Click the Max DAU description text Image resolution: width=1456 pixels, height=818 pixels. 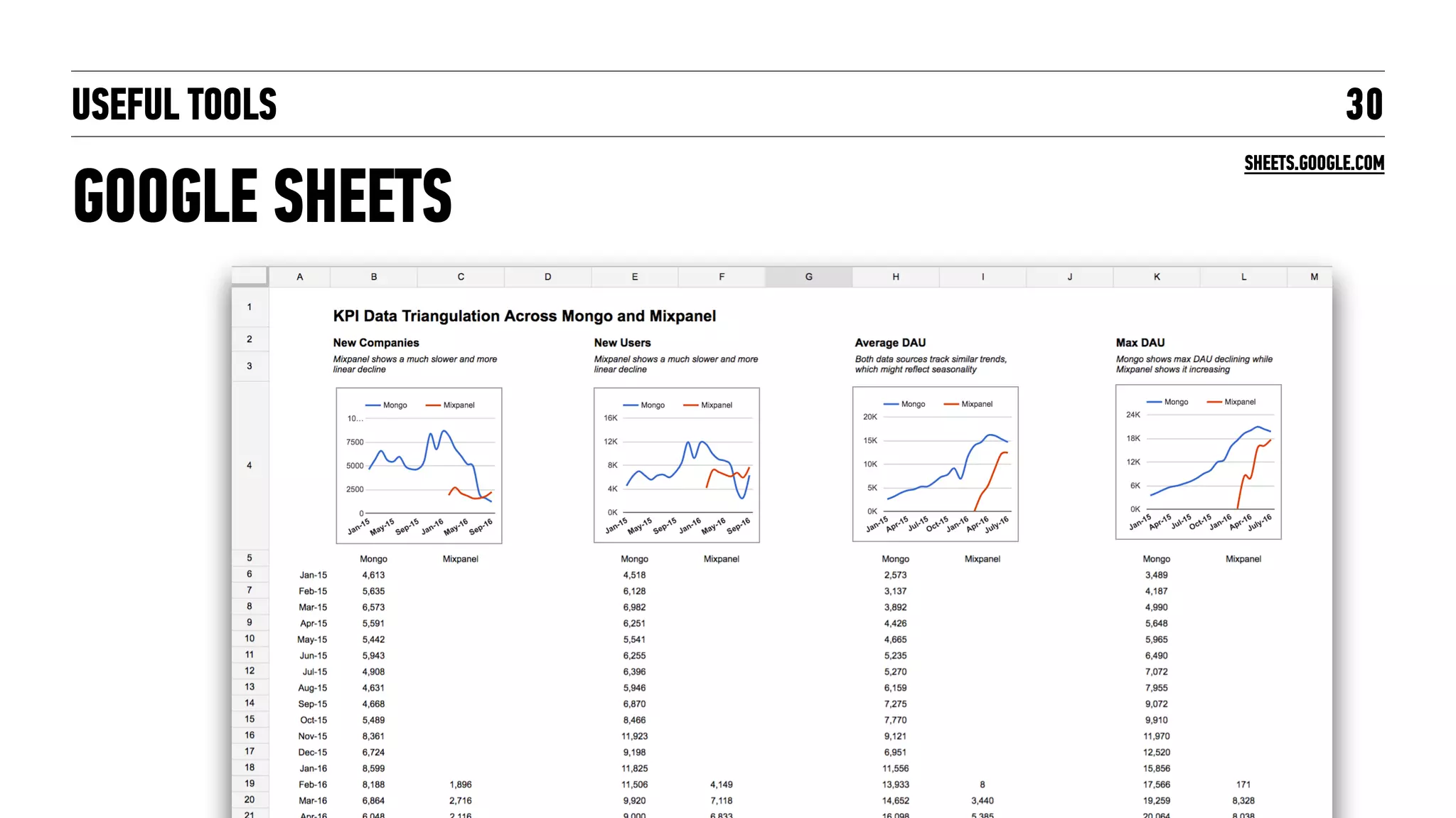tap(1194, 364)
